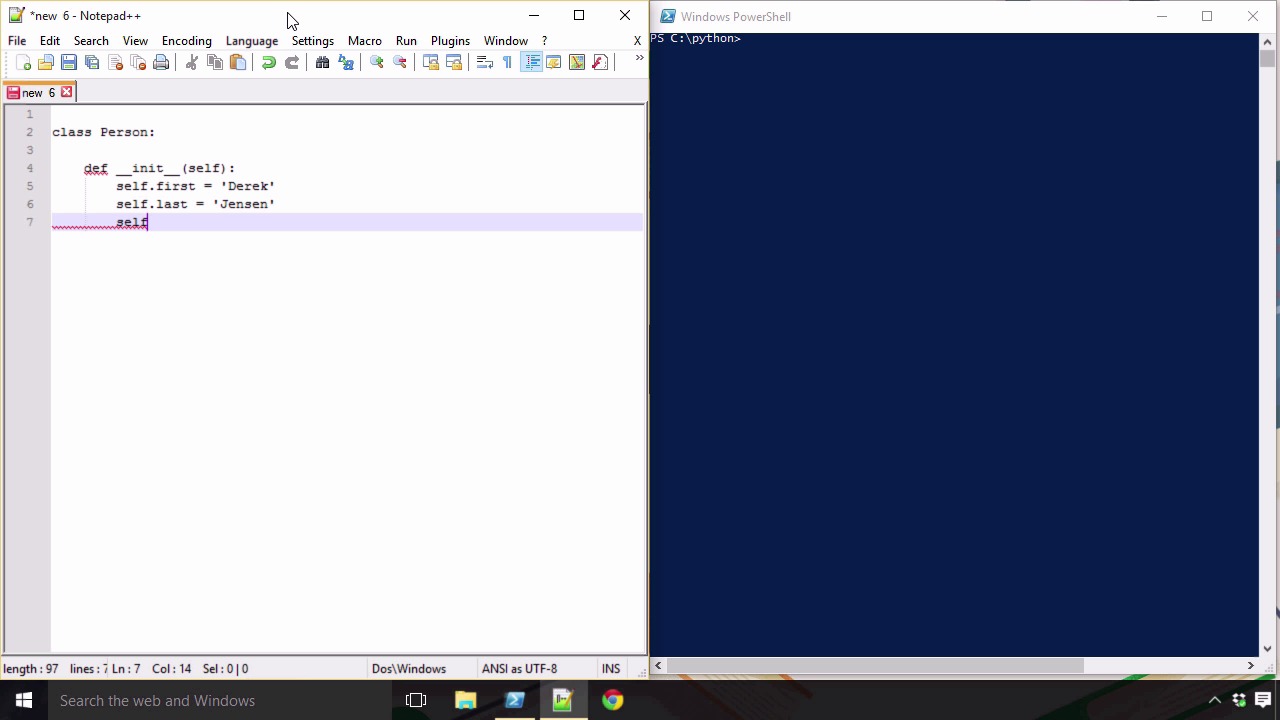Click the 'Dos\Windows' status bar field
Image resolution: width=1280 pixels, height=720 pixels.
click(x=409, y=669)
